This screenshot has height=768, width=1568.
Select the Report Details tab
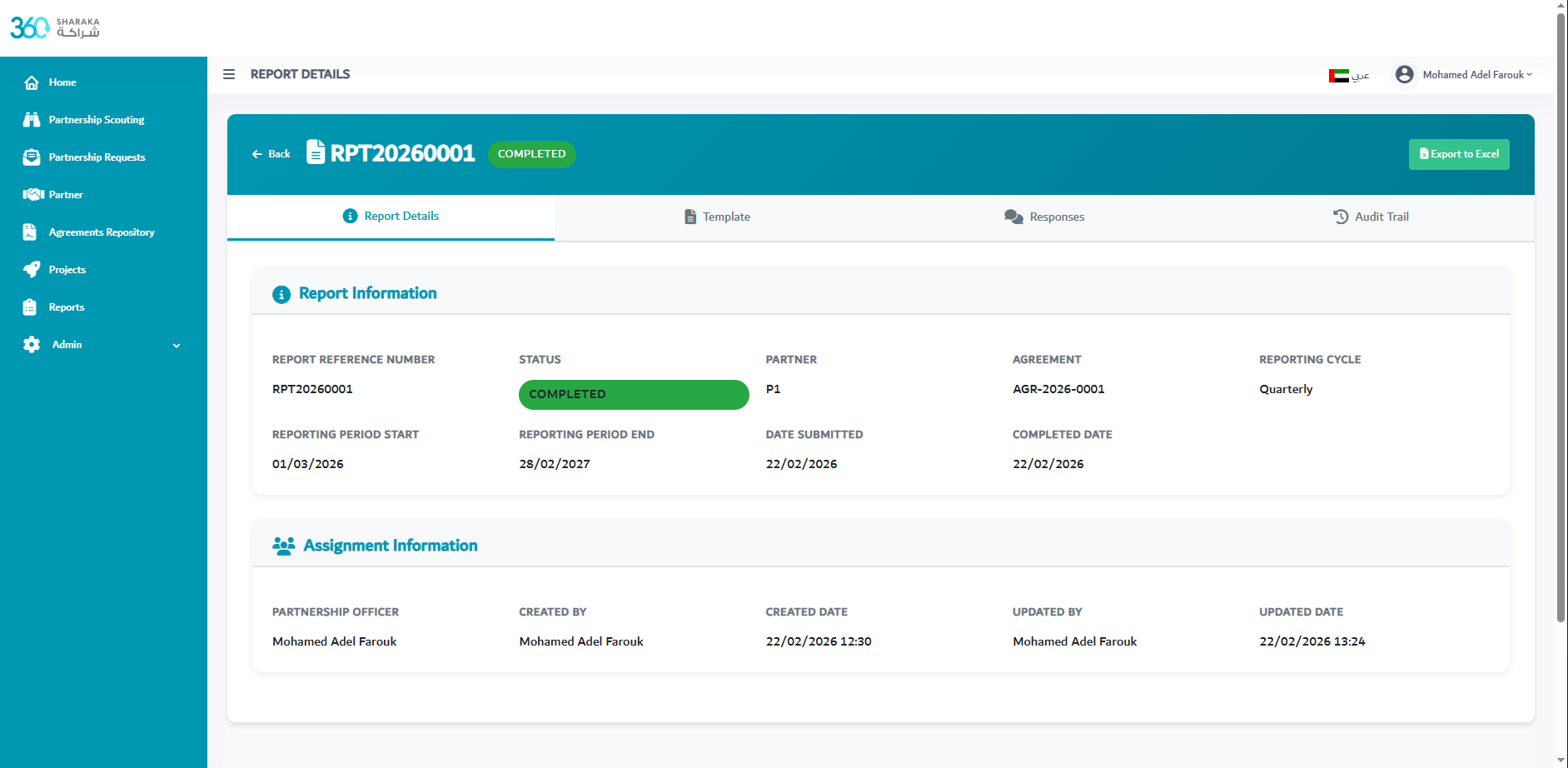(391, 217)
